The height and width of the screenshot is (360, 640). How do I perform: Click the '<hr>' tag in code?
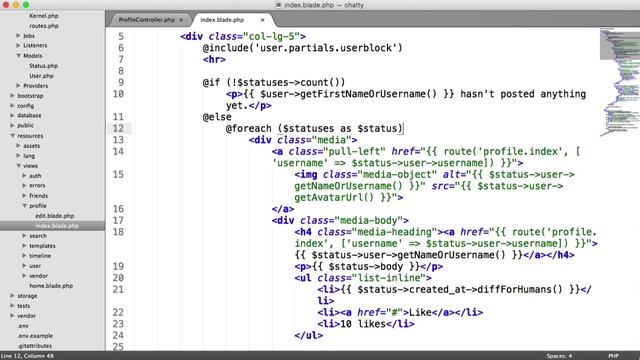coord(214,60)
